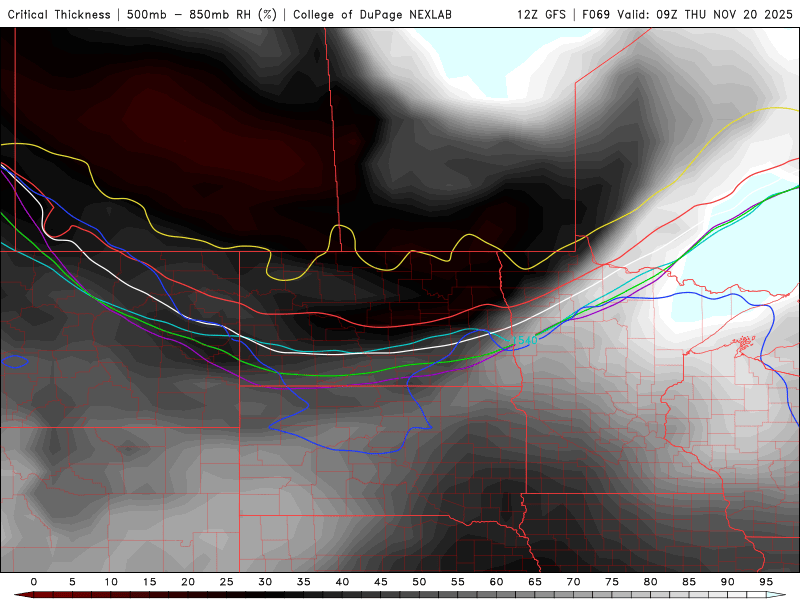Select the "500mb – 850mb RH (%)" header text
Viewport: 800px width, 600px height.
click(202, 14)
